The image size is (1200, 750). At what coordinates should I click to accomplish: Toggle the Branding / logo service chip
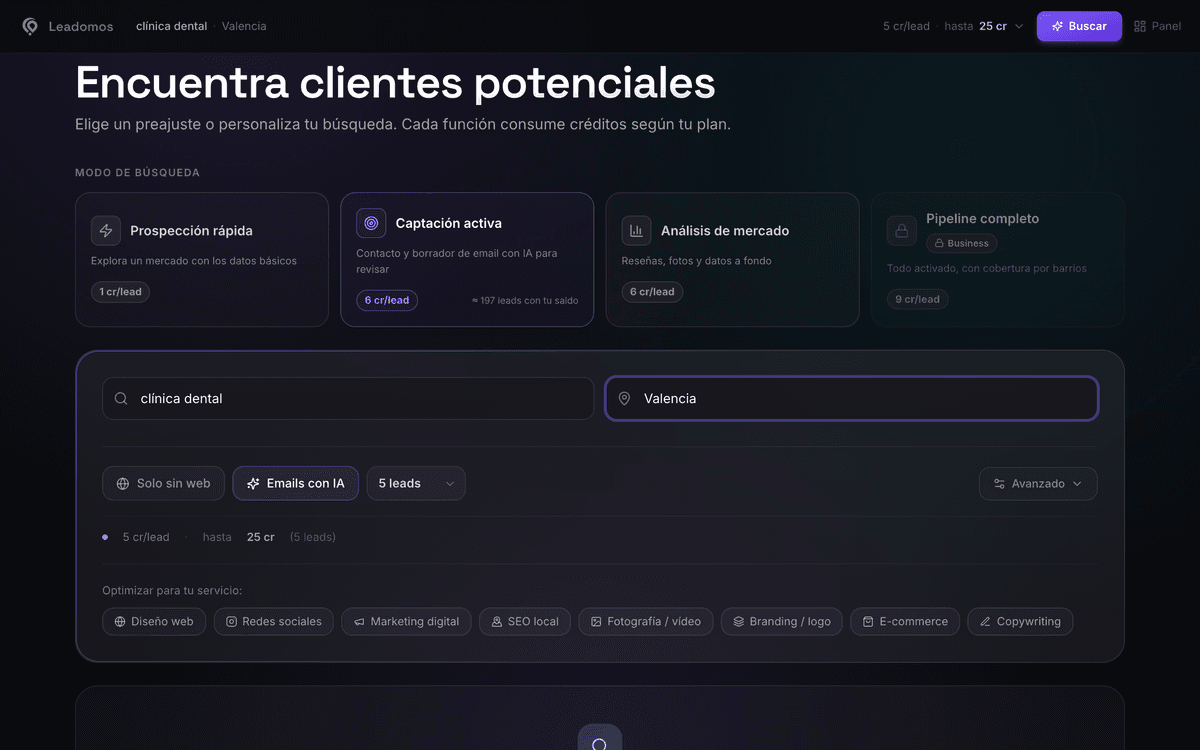(781, 621)
